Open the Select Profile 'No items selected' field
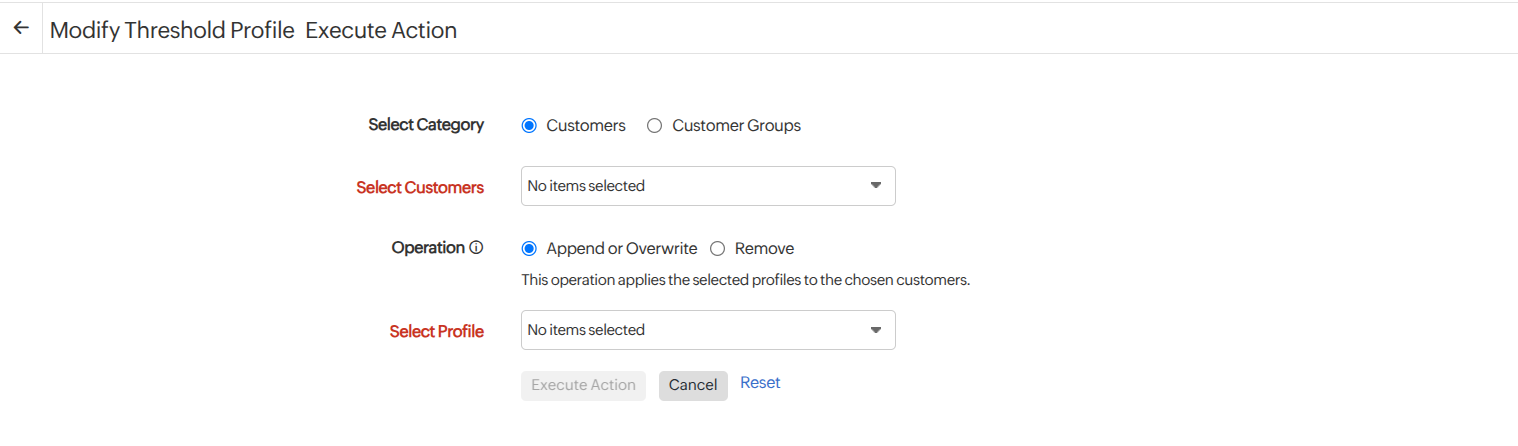 (690, 330)
